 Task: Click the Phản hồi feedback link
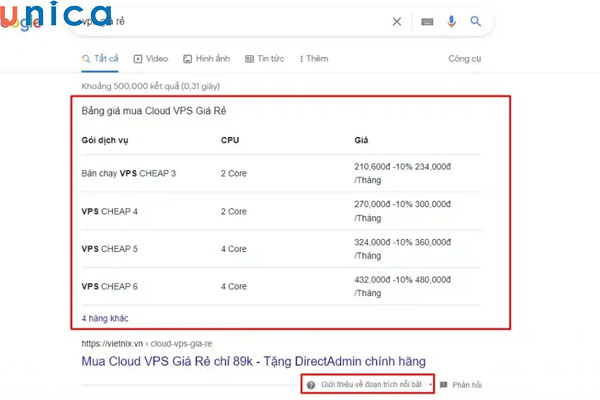467,385
